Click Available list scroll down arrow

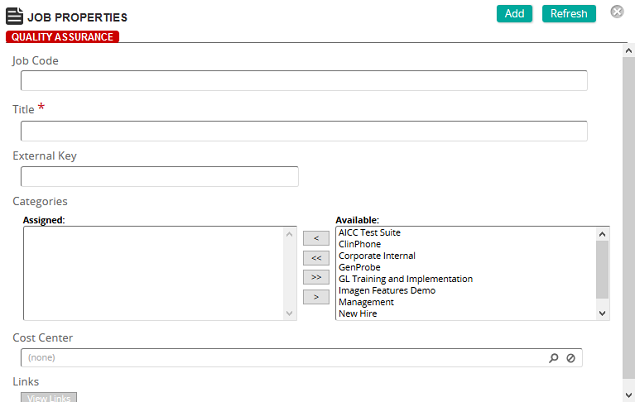[602, 313]
